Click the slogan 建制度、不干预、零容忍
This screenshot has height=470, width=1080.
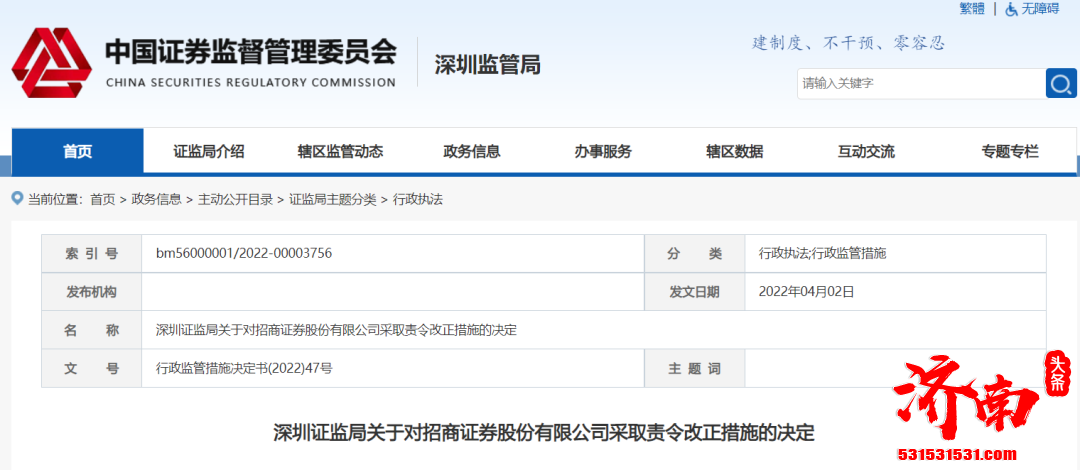[848, 43]
